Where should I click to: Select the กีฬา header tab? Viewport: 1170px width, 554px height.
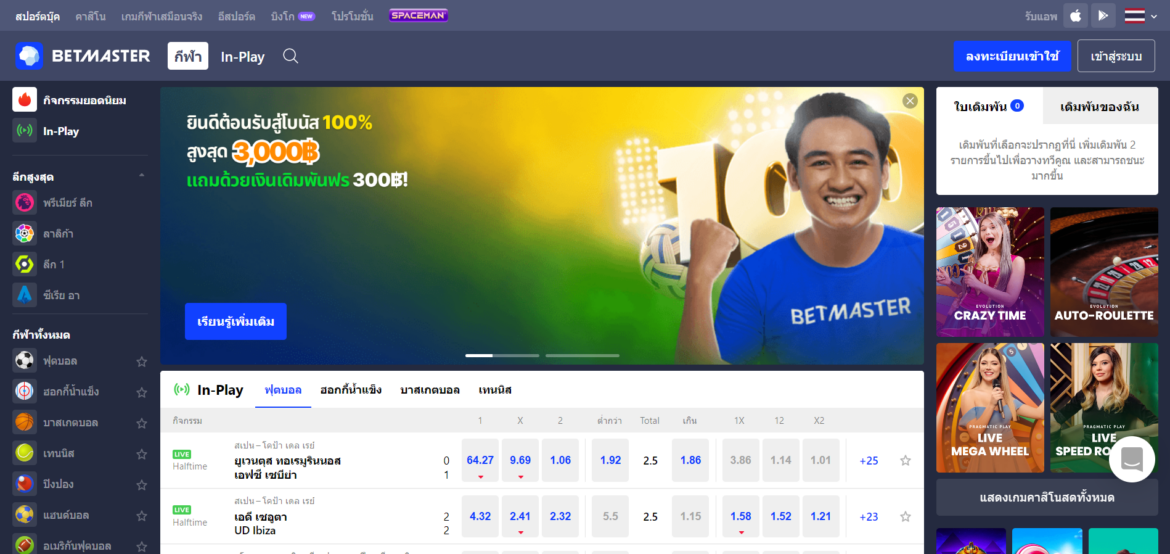click(188, 56)
